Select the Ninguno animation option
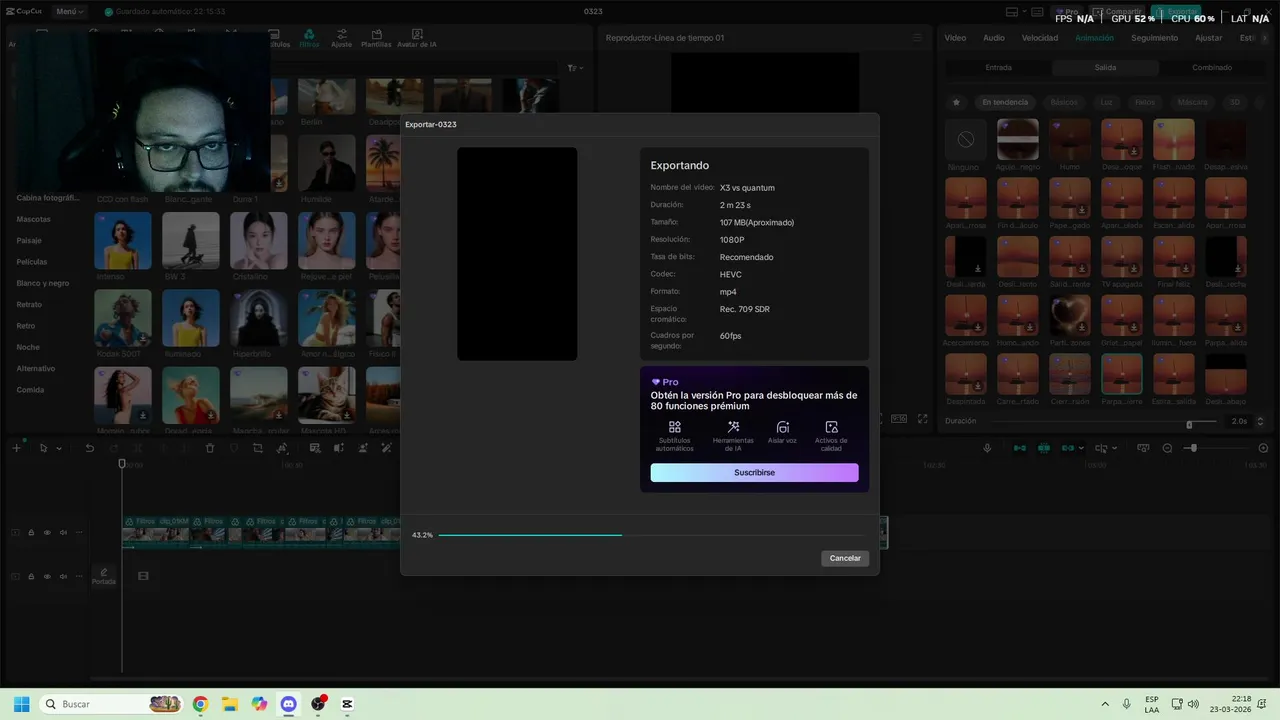This screenshot has width=1280, height=720. pos(965,140)
